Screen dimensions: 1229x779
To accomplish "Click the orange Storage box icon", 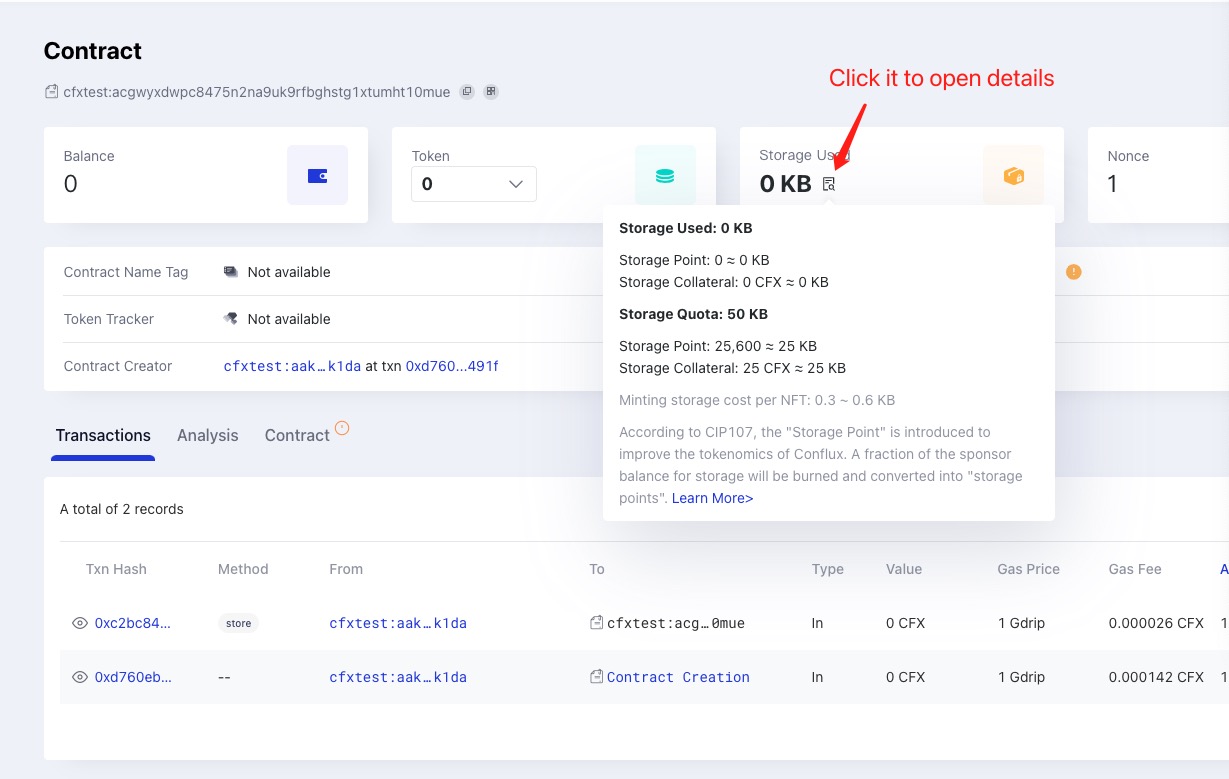I will [1013, 176].
